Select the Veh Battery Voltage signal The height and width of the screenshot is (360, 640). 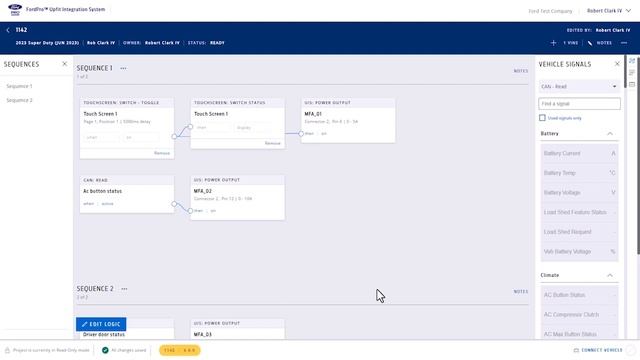pos(579,251)
